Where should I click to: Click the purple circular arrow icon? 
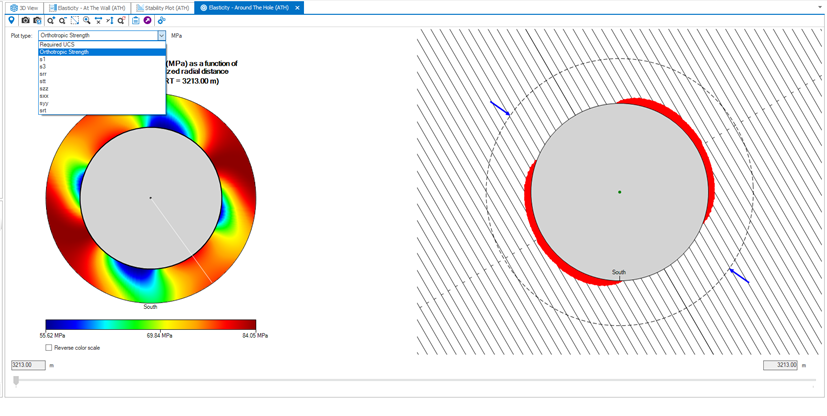click(x=148, y=20)
